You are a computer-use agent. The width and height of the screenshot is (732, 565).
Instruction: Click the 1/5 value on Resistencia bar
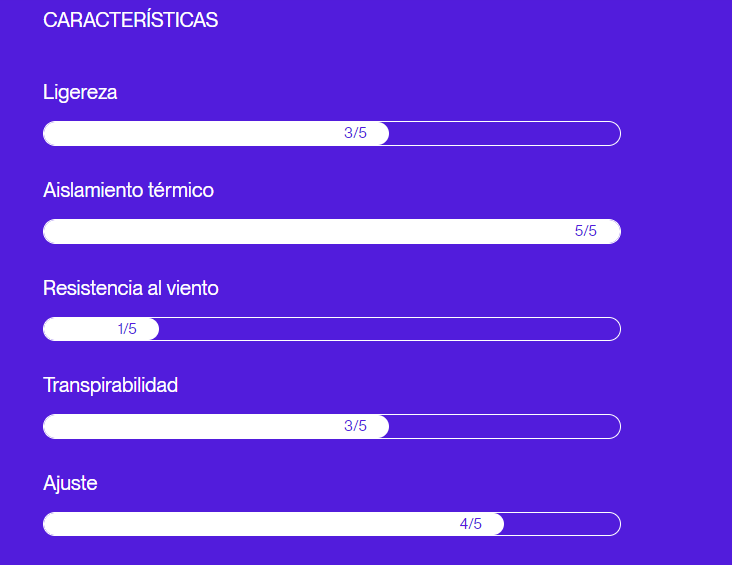point(127,329)
